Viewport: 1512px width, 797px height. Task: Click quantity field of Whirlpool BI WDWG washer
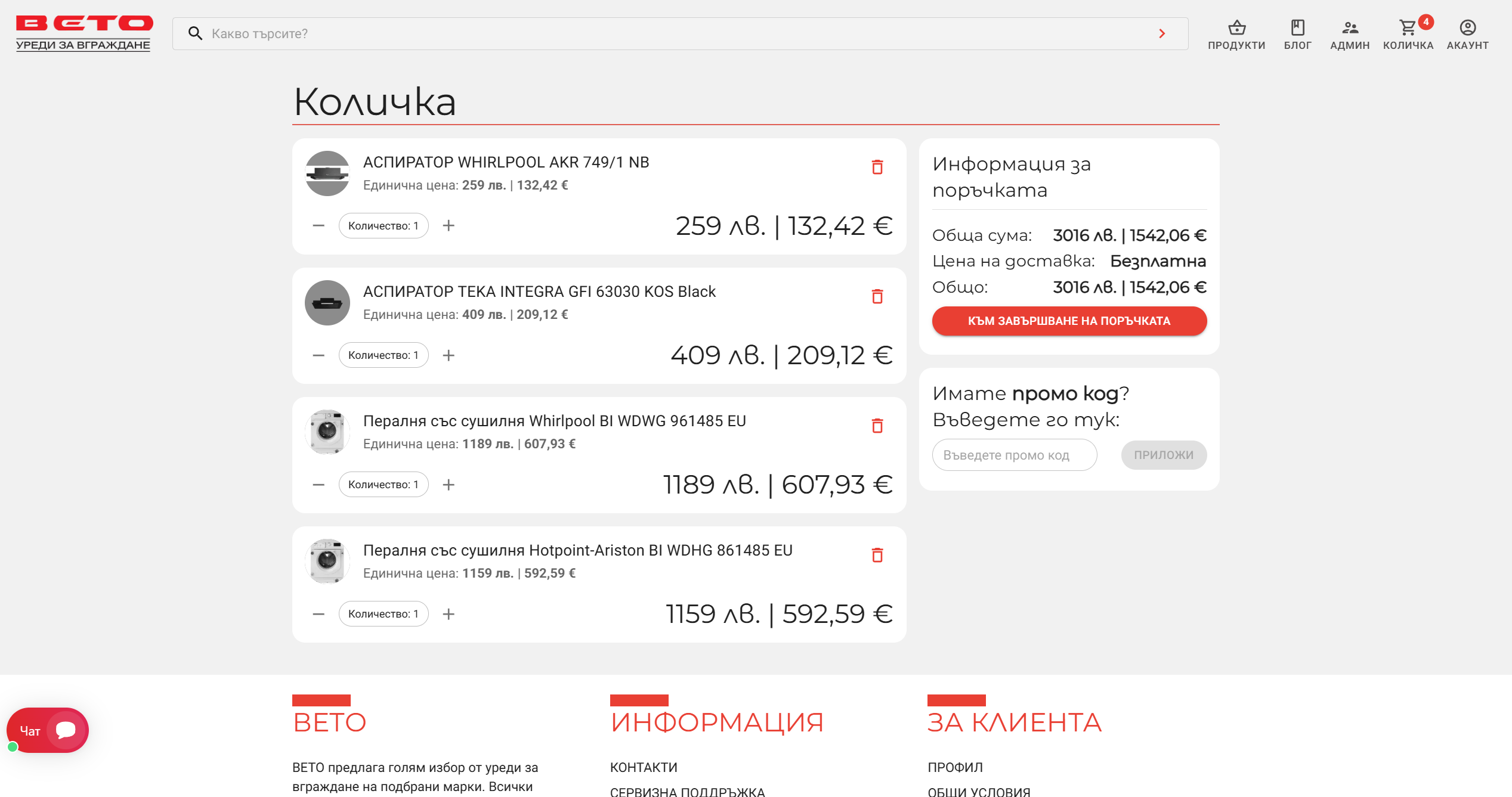[x=384, y=485]
